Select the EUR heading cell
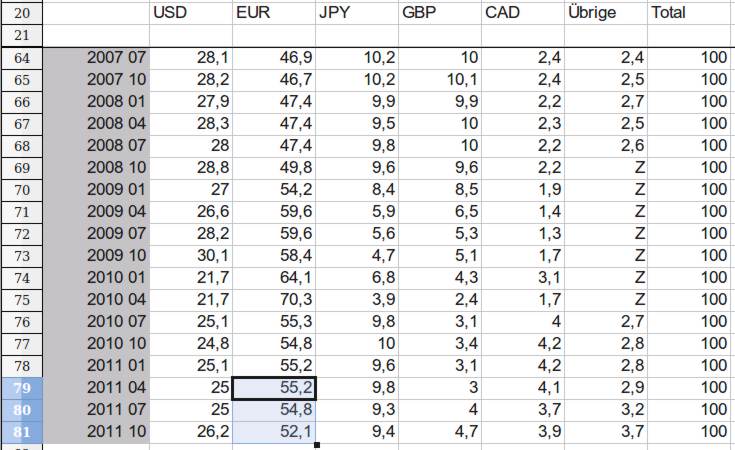The height and width of the screenshot is (450, 735). click(x=273, y=13)
